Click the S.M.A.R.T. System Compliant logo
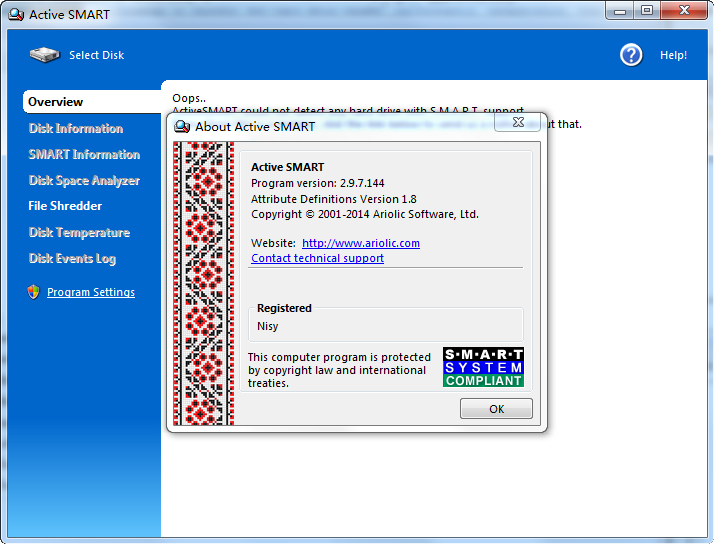Viewport: 715px width, 545px height. (x=484, y=367)
